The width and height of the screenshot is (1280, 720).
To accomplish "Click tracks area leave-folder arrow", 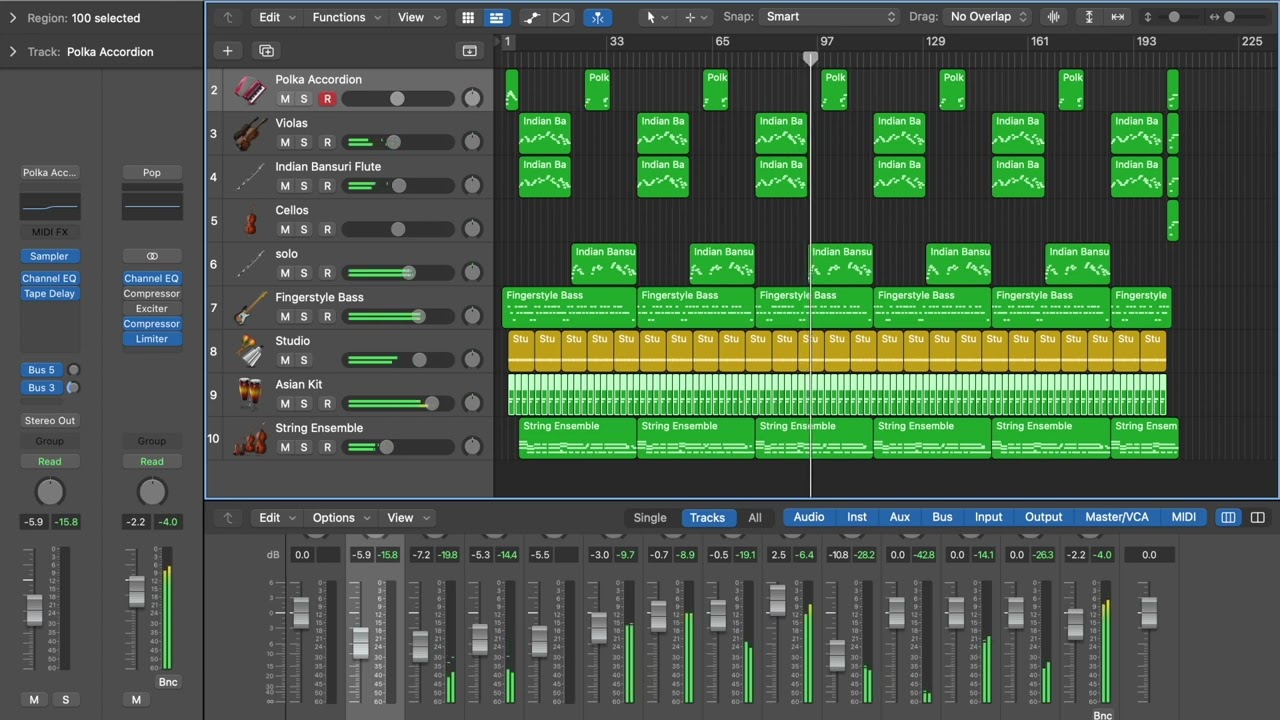I will pos(228,17).
